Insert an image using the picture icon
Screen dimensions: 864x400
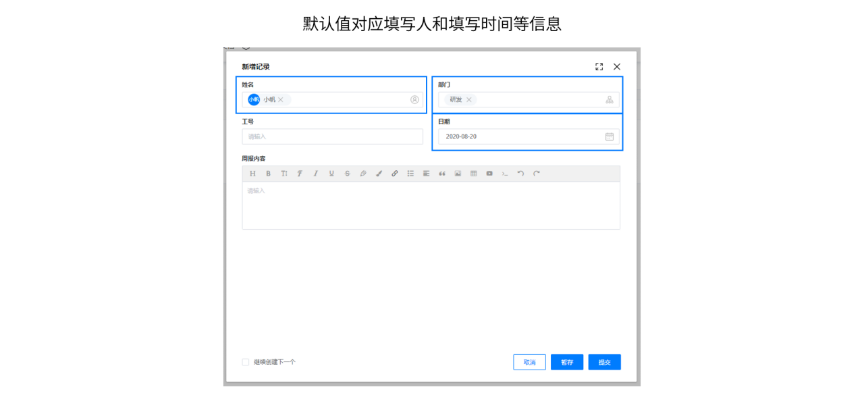(458, 173)
